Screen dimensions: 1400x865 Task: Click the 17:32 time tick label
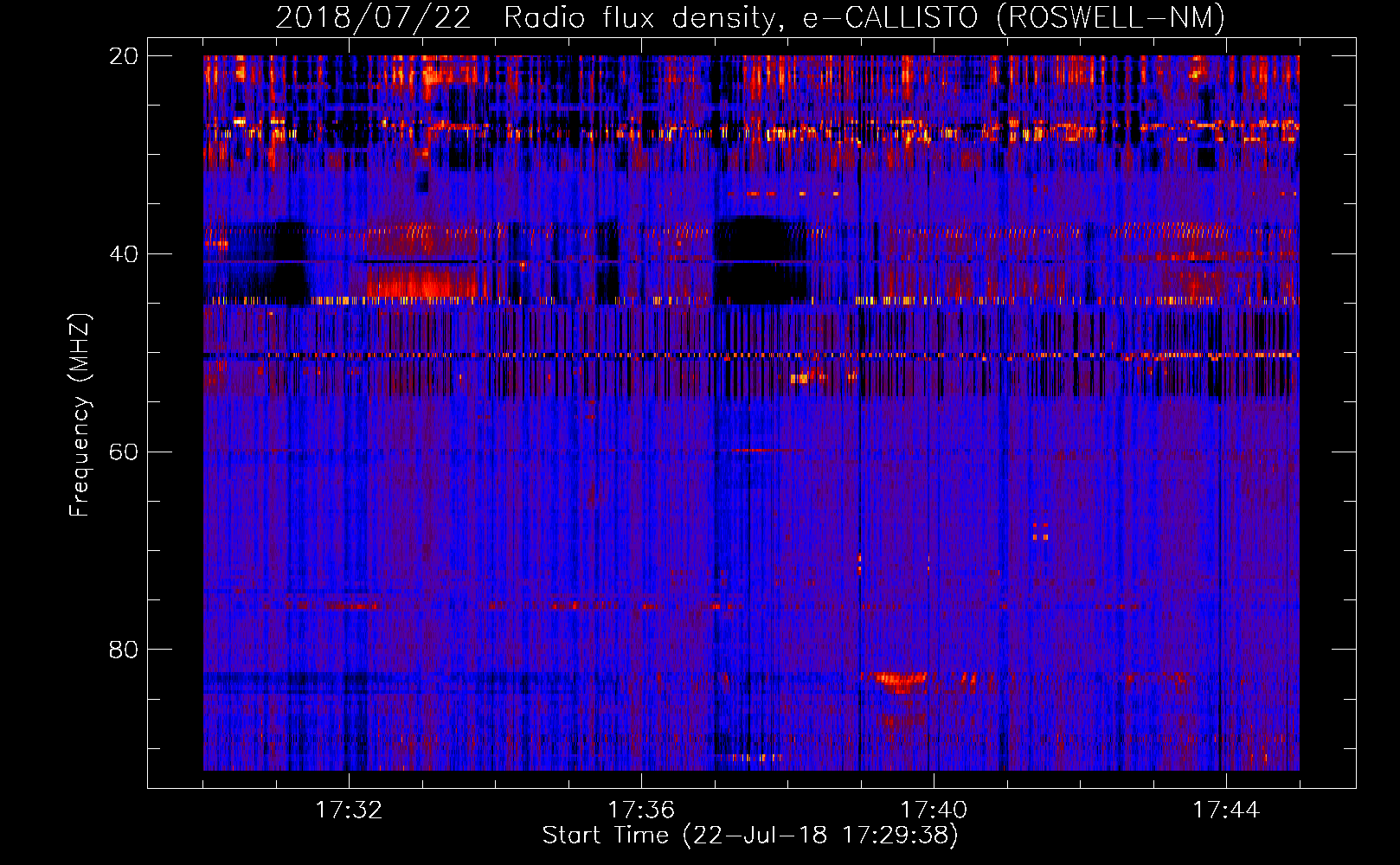click(349, 810)
